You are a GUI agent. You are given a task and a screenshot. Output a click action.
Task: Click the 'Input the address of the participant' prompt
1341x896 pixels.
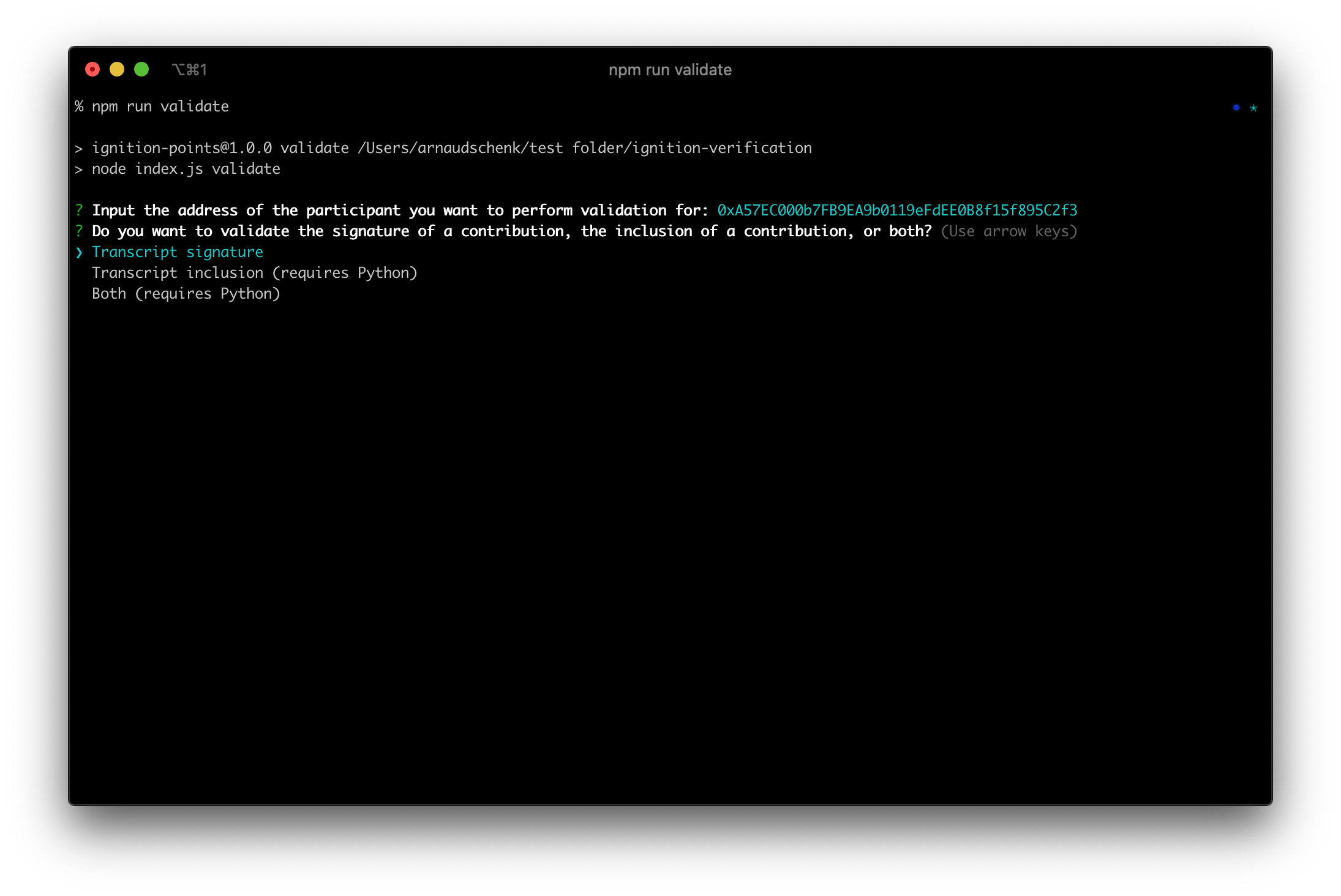pos(400,211)
